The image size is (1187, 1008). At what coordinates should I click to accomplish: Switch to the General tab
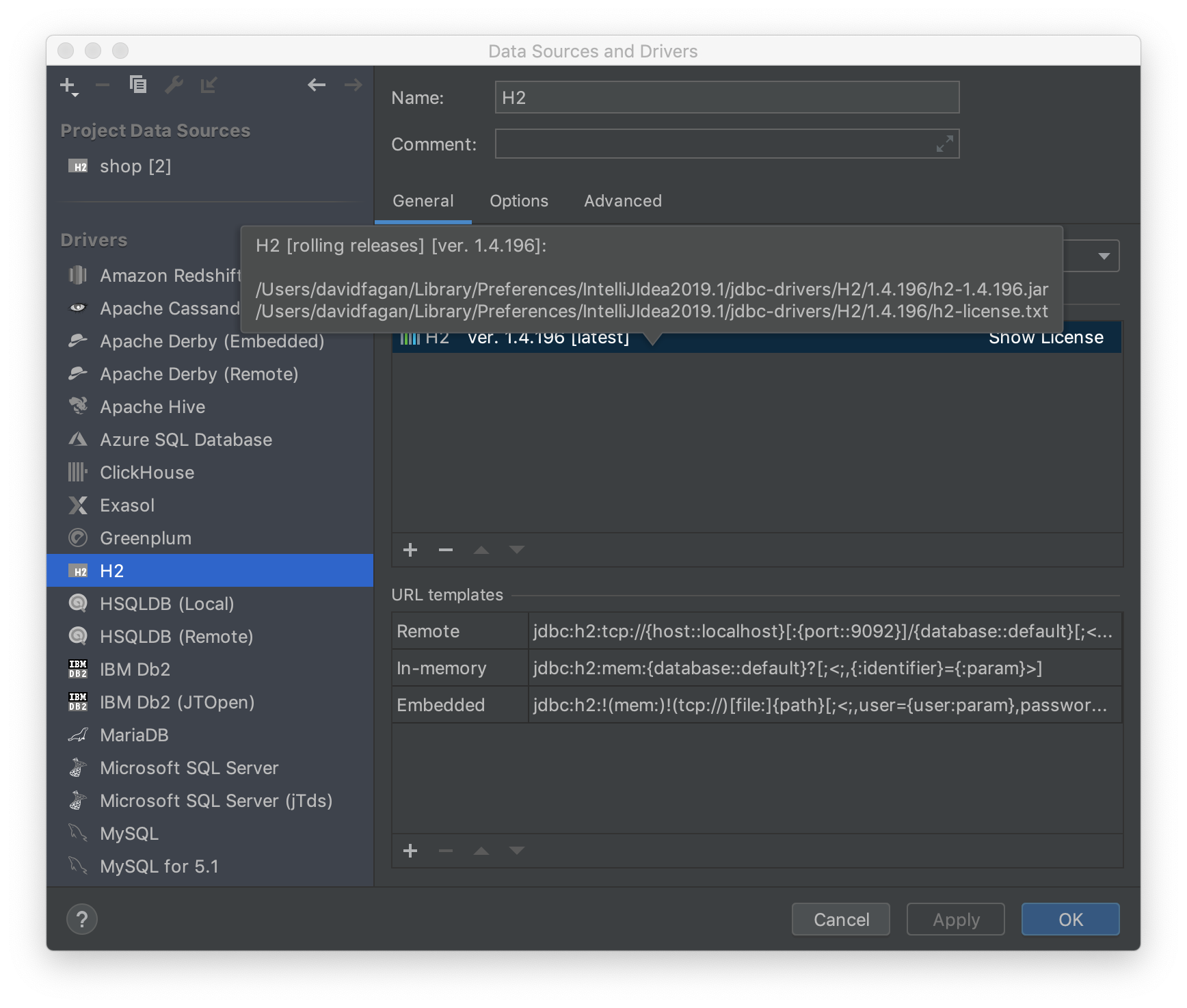423,201
